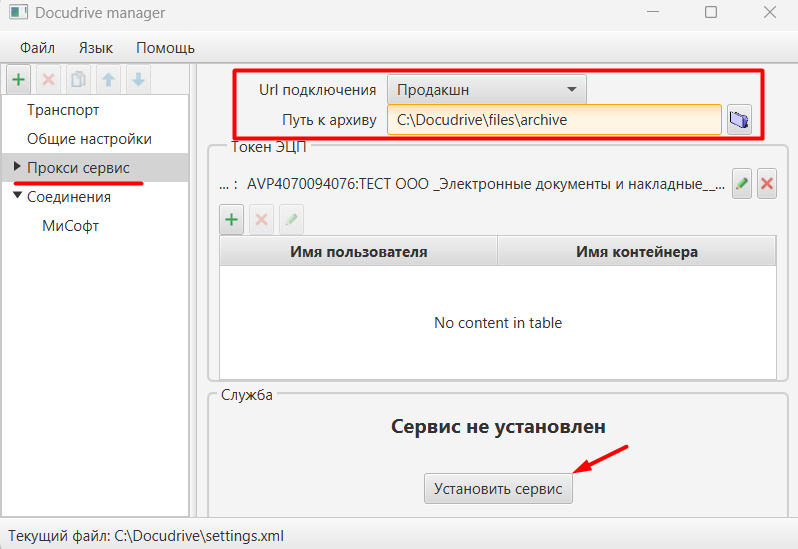798x549 pixels.
Task: Click the folder browse icon next to archive path
Action: point(739,120)
